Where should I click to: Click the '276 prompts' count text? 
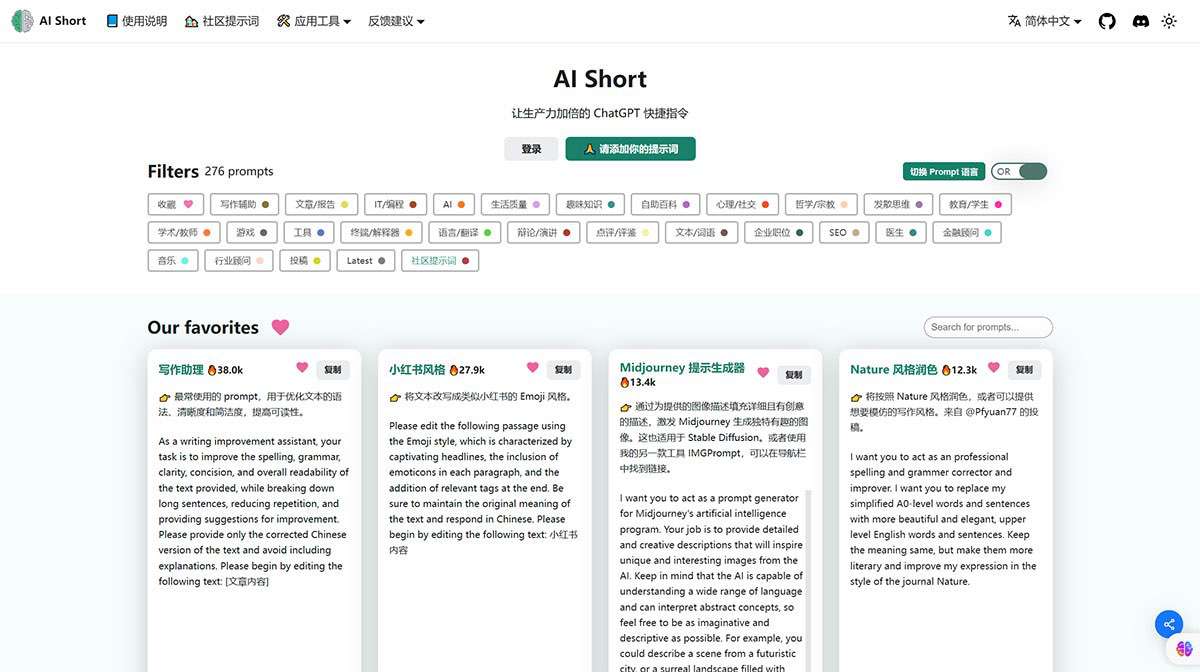(239, 171)
